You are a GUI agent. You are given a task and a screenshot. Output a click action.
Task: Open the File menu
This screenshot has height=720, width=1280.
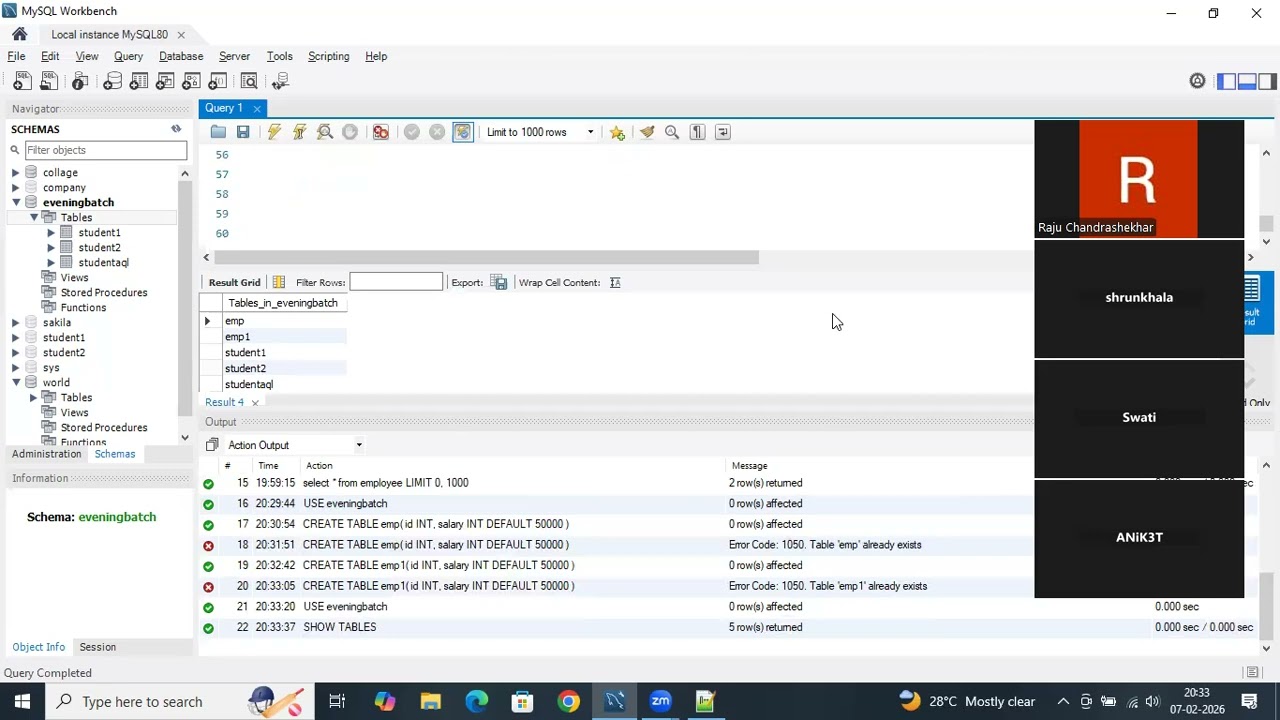click(x=16, y=56)
